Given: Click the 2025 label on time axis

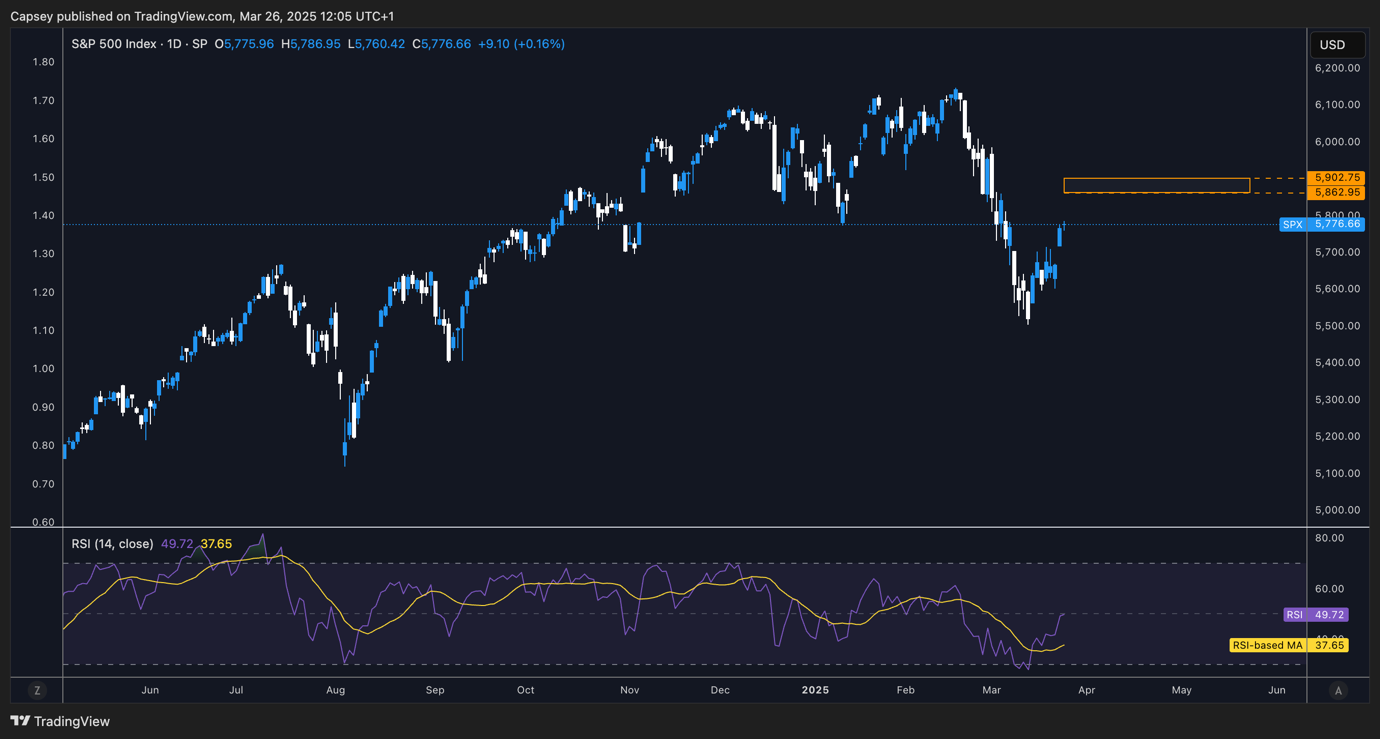Looking at the screenshot, I should [815, 690].
